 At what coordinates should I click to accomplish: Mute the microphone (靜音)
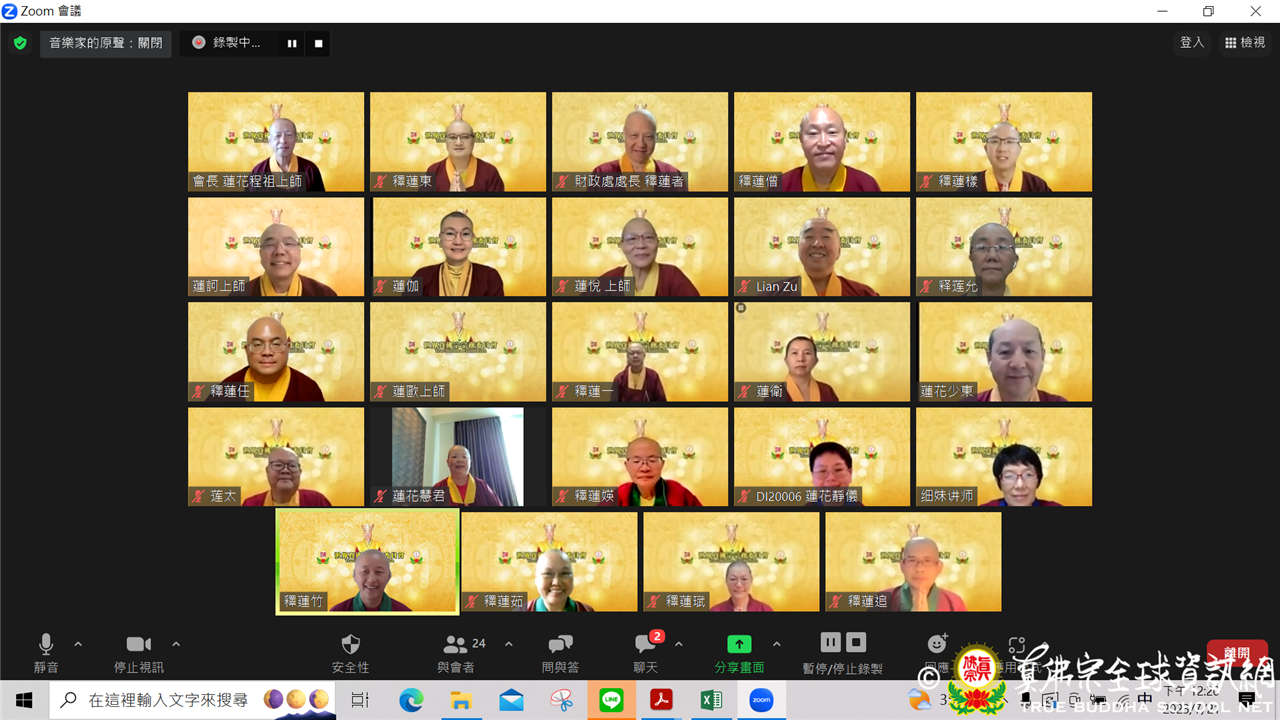[x=46, y=644]
